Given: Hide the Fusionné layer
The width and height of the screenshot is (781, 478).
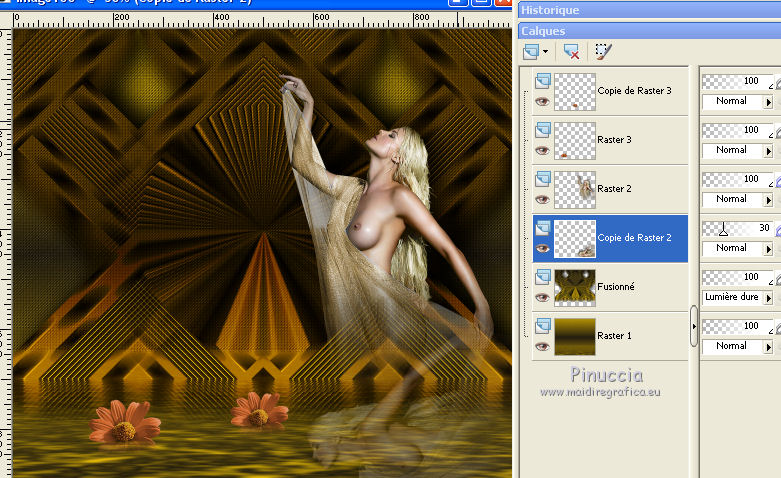Looking at the screenshot, I should tap(542, 298).
